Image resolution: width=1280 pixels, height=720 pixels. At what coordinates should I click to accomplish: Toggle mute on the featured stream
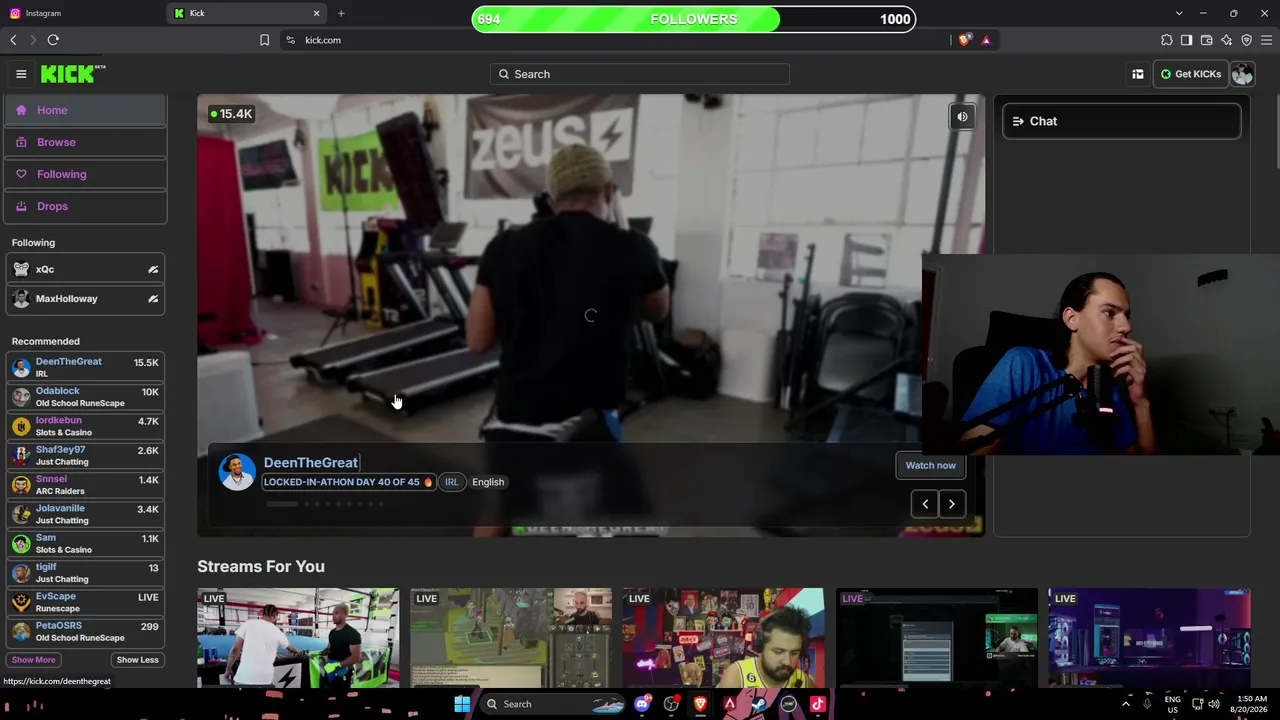click(962, 117)
